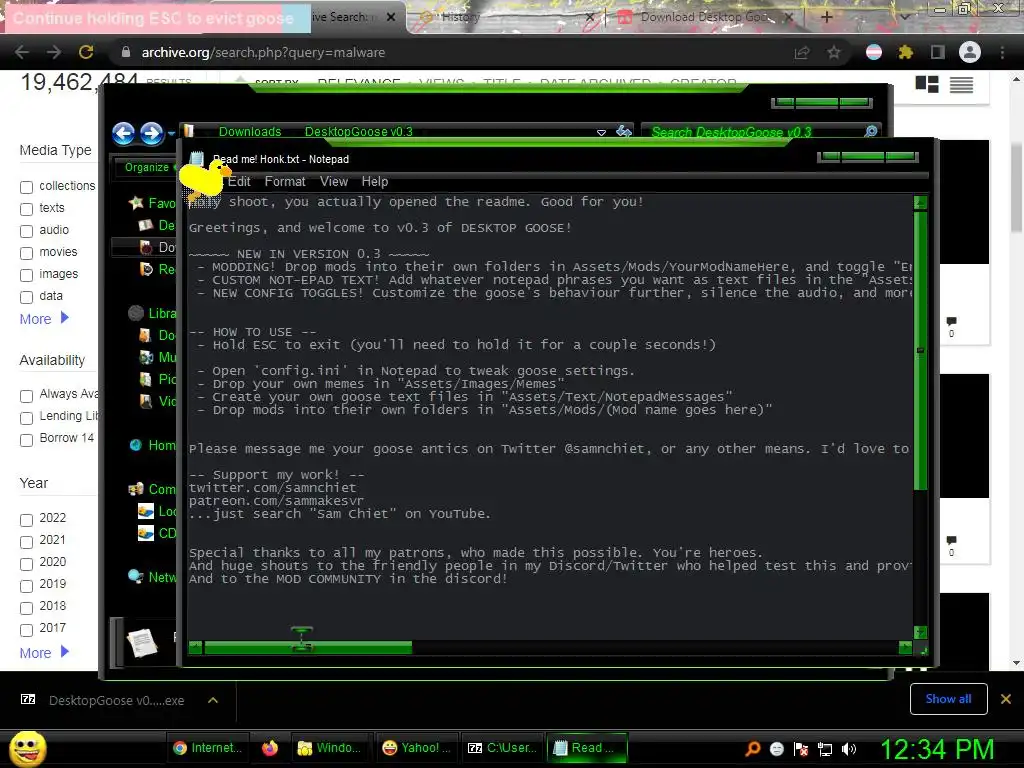Dismiss the downloads bar with X
The width and height of the screenshot is (1024, 768).
1006,699
